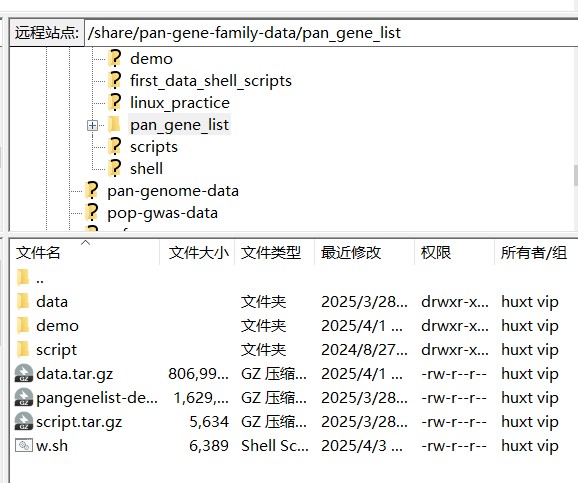Image resolution: width=578 pixels, height=483 pixels.
Task: Click 2025/4/3 modified date of w.sh
Action: tap(362, 446)
